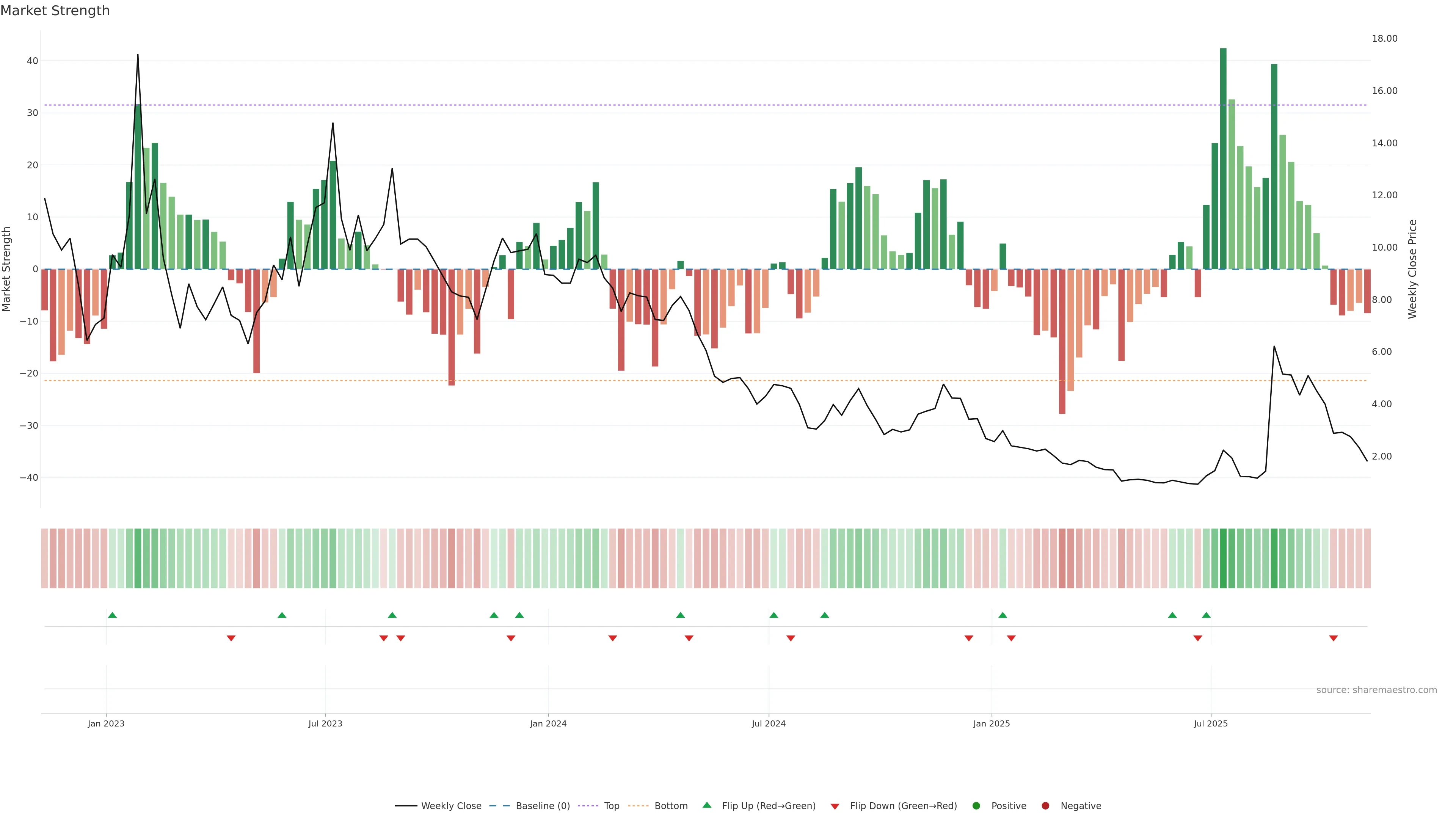Click Flip Up green triangle legend icon
Viewport: 1456px width, 819px height.
[706, 805]
